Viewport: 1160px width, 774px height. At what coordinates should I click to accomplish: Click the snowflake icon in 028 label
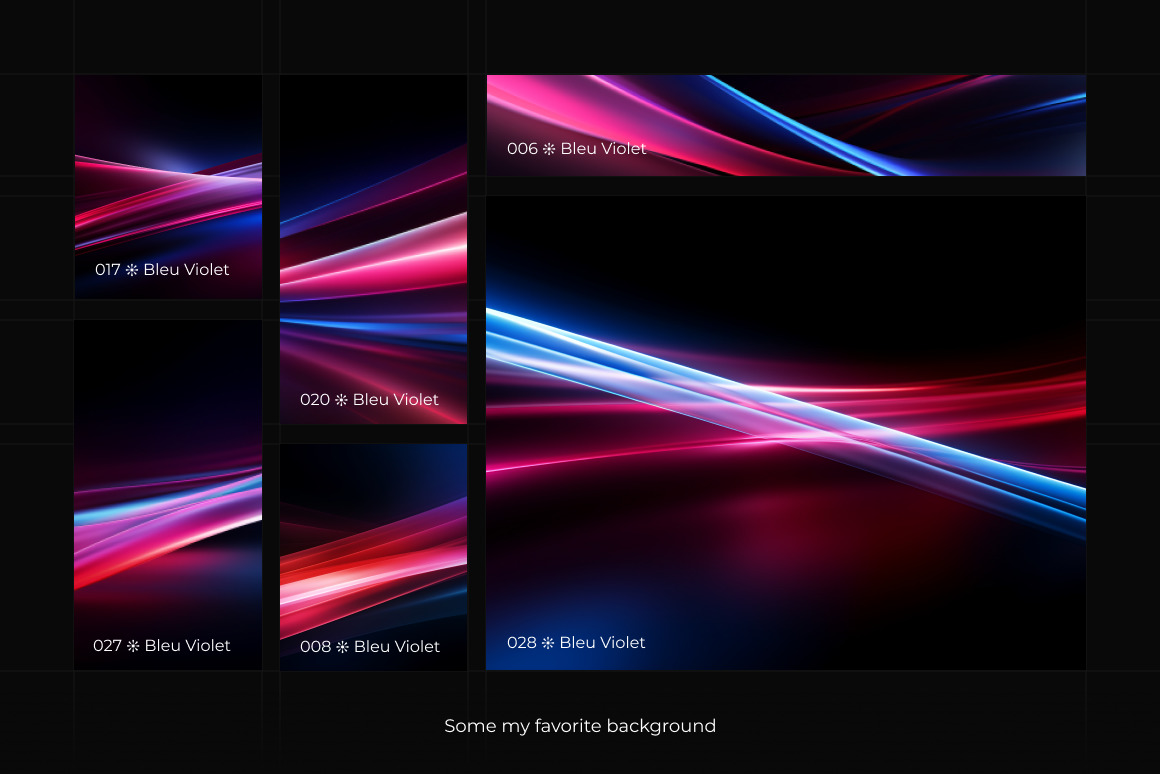pyautogui.click(x=548, y=643)
